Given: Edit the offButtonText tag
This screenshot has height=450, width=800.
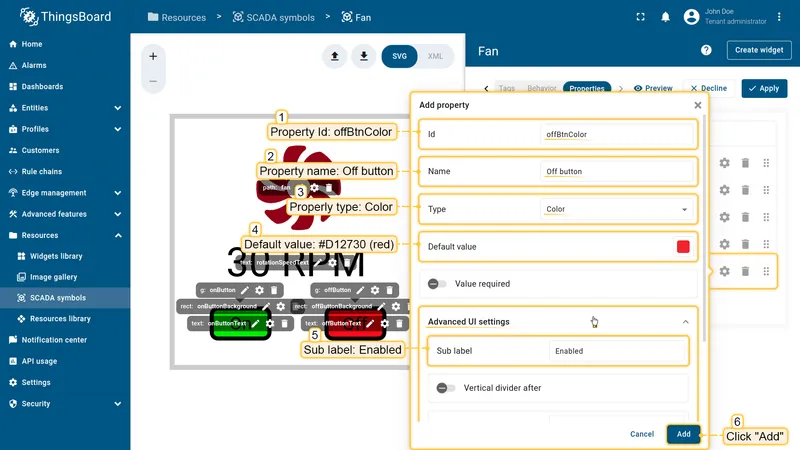Looking at the screenshot, I should [370, 323].
